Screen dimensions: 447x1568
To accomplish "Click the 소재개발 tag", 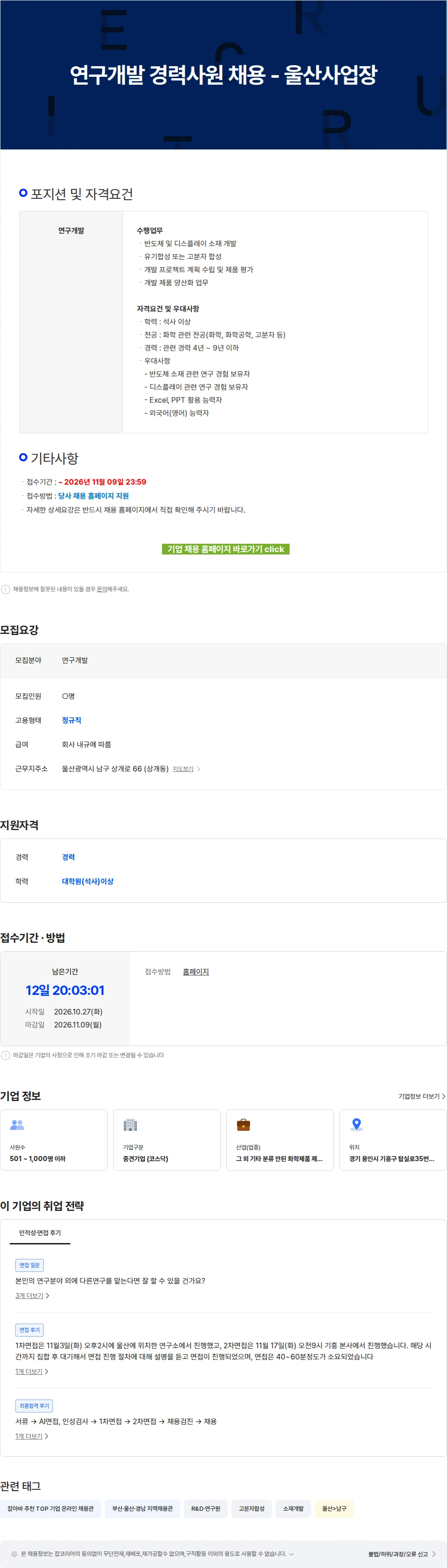I will pos(293,1508).
